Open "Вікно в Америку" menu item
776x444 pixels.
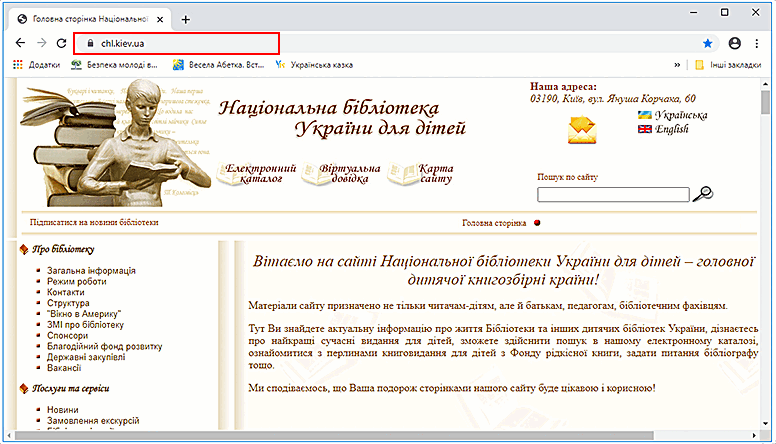pos(84,314)
